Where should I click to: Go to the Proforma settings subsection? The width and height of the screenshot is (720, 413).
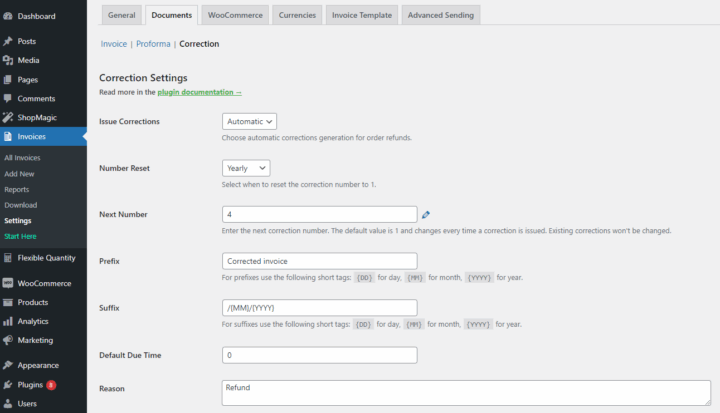coord(153,44)
